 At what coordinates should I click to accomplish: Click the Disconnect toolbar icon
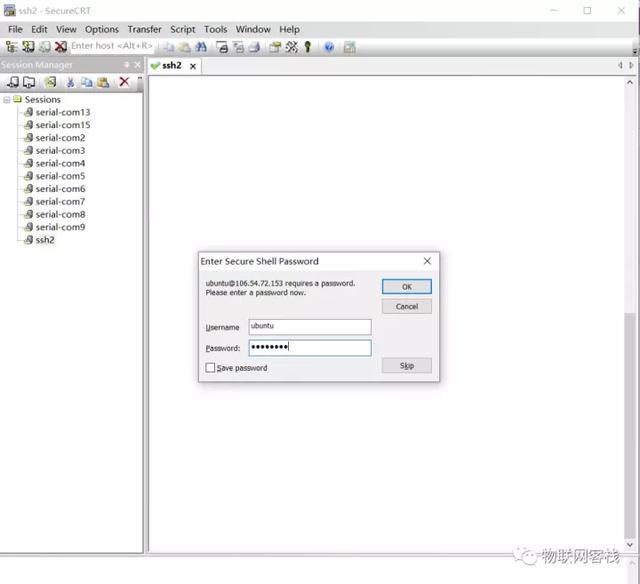coord(61,47)
